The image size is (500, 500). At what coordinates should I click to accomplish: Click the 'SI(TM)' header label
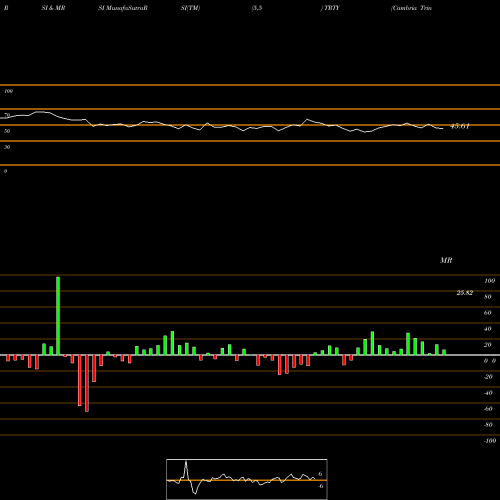(x=190, y=8)
